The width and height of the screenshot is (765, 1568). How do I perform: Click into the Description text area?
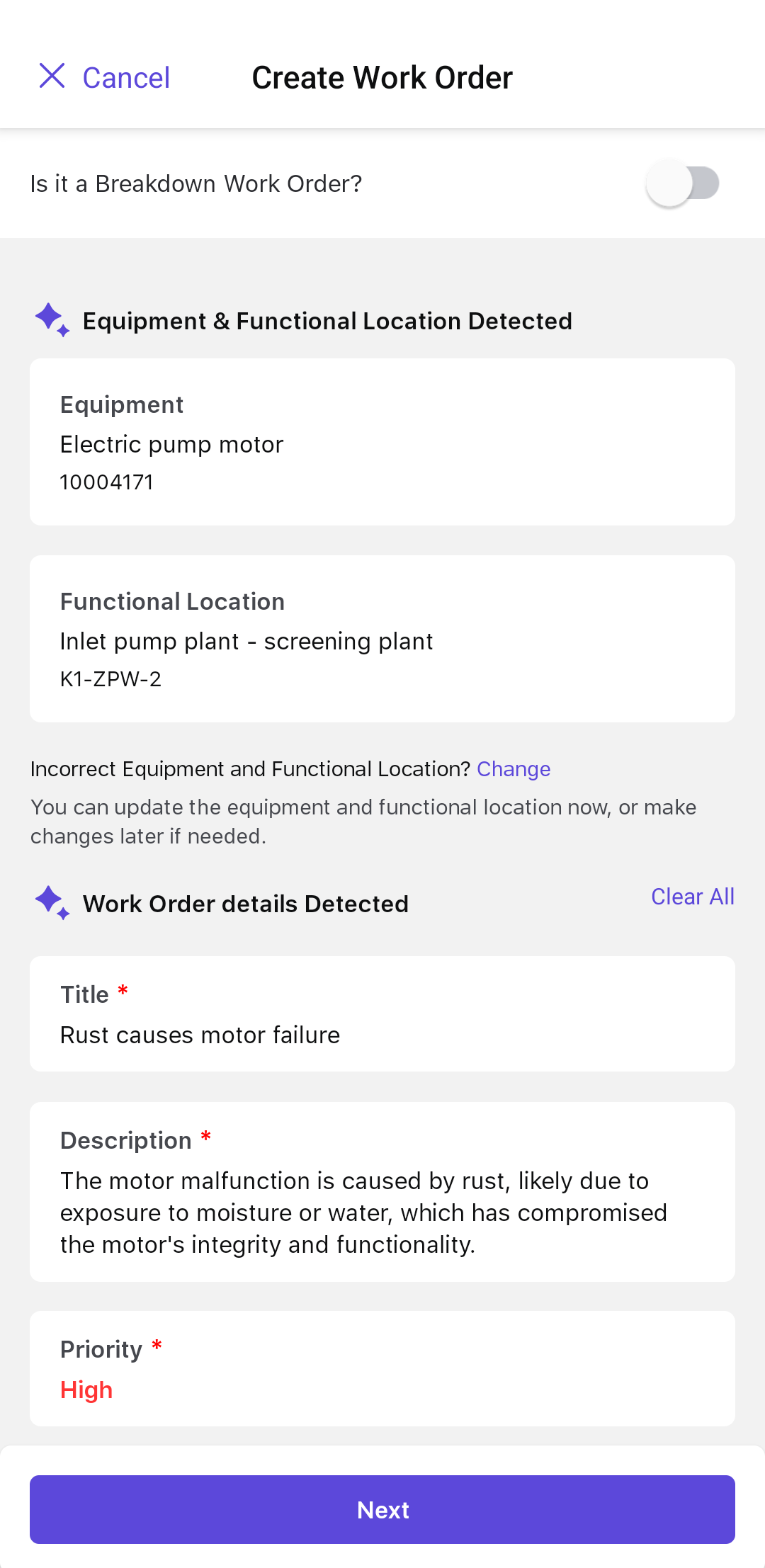pyautogui.click(x=382, y=1212)
